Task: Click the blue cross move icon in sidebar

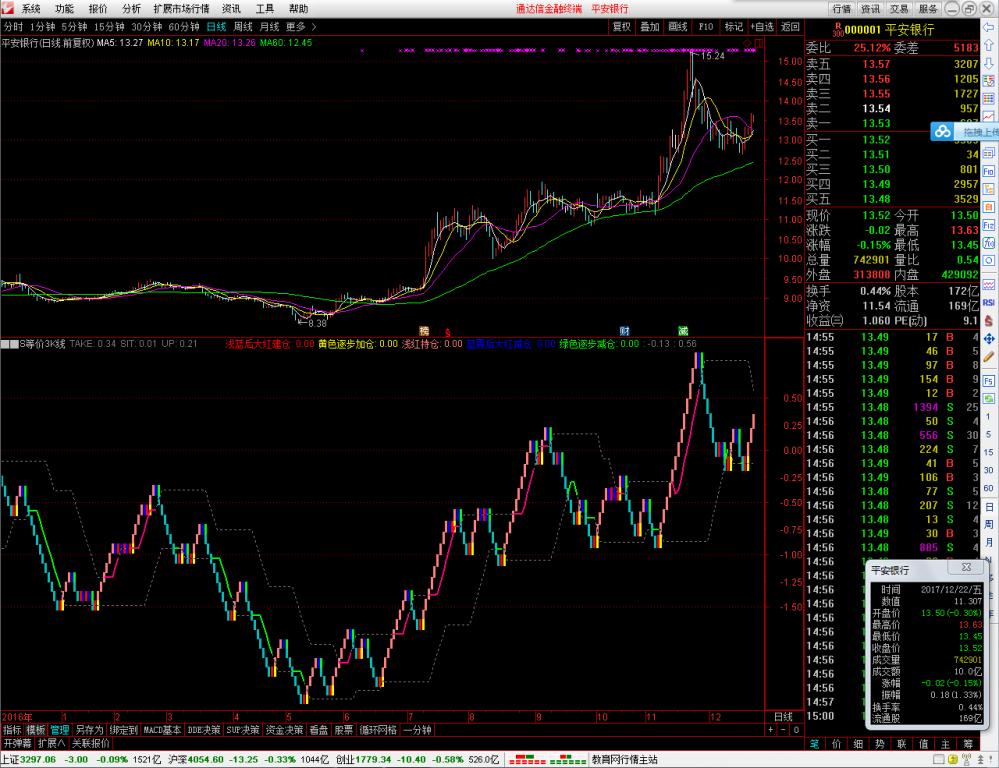Action: coord(988,338)
